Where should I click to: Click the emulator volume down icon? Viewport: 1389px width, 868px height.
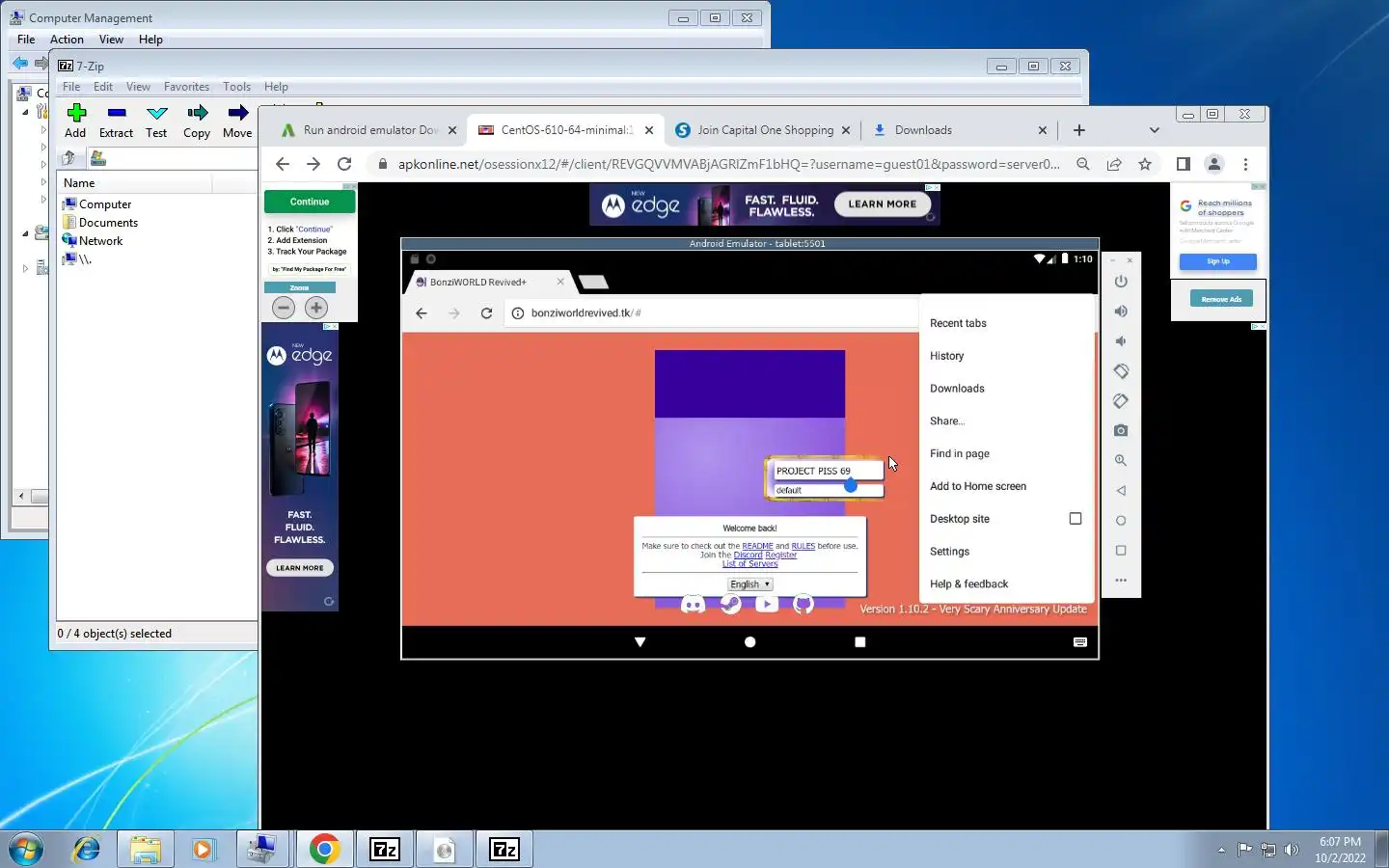[1121, 341]
